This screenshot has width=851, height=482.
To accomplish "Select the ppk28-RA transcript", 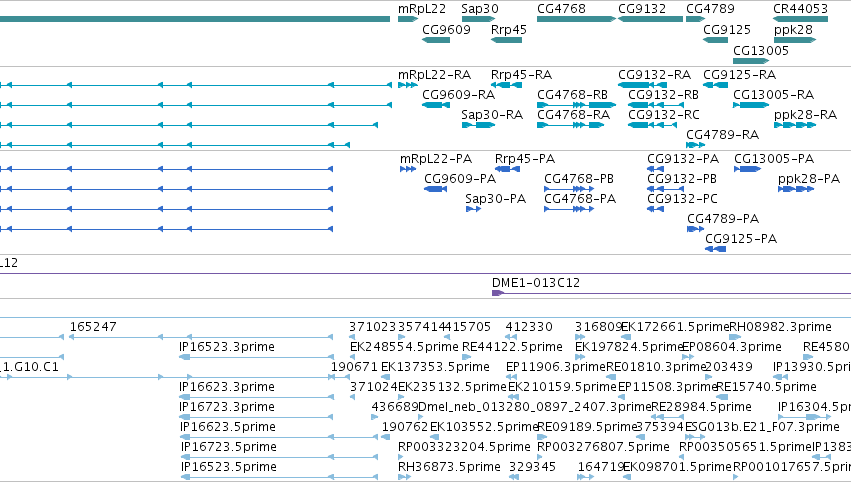I will pos(795,125).
